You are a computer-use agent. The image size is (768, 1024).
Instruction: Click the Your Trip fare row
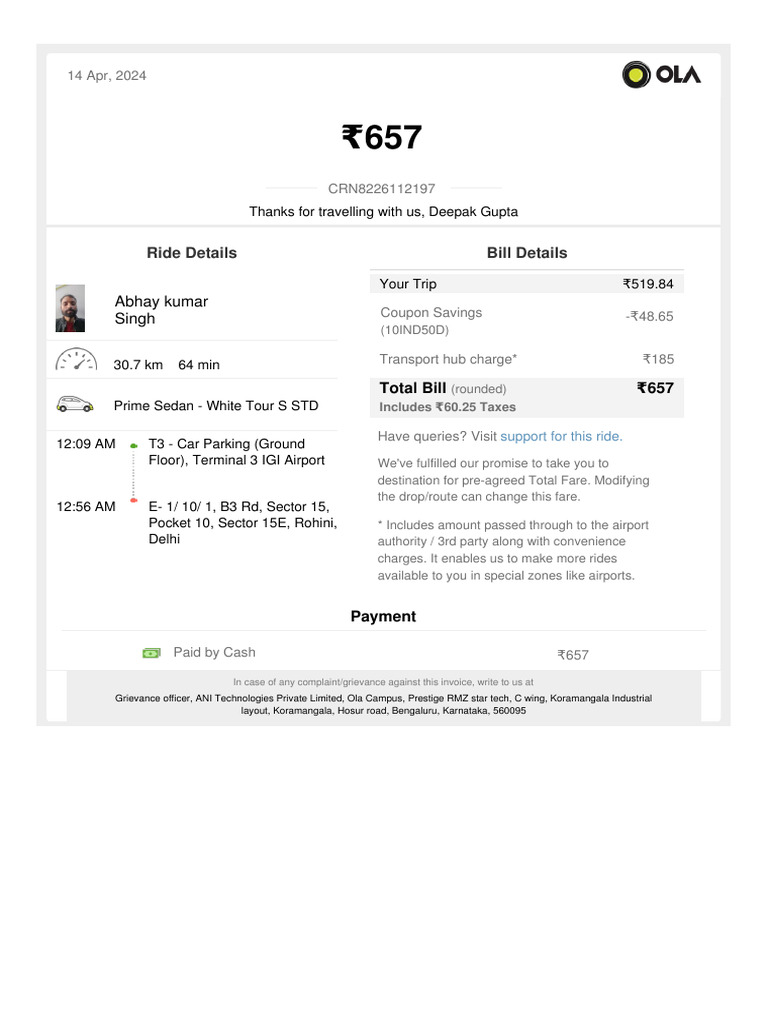(x=527, y=284)
